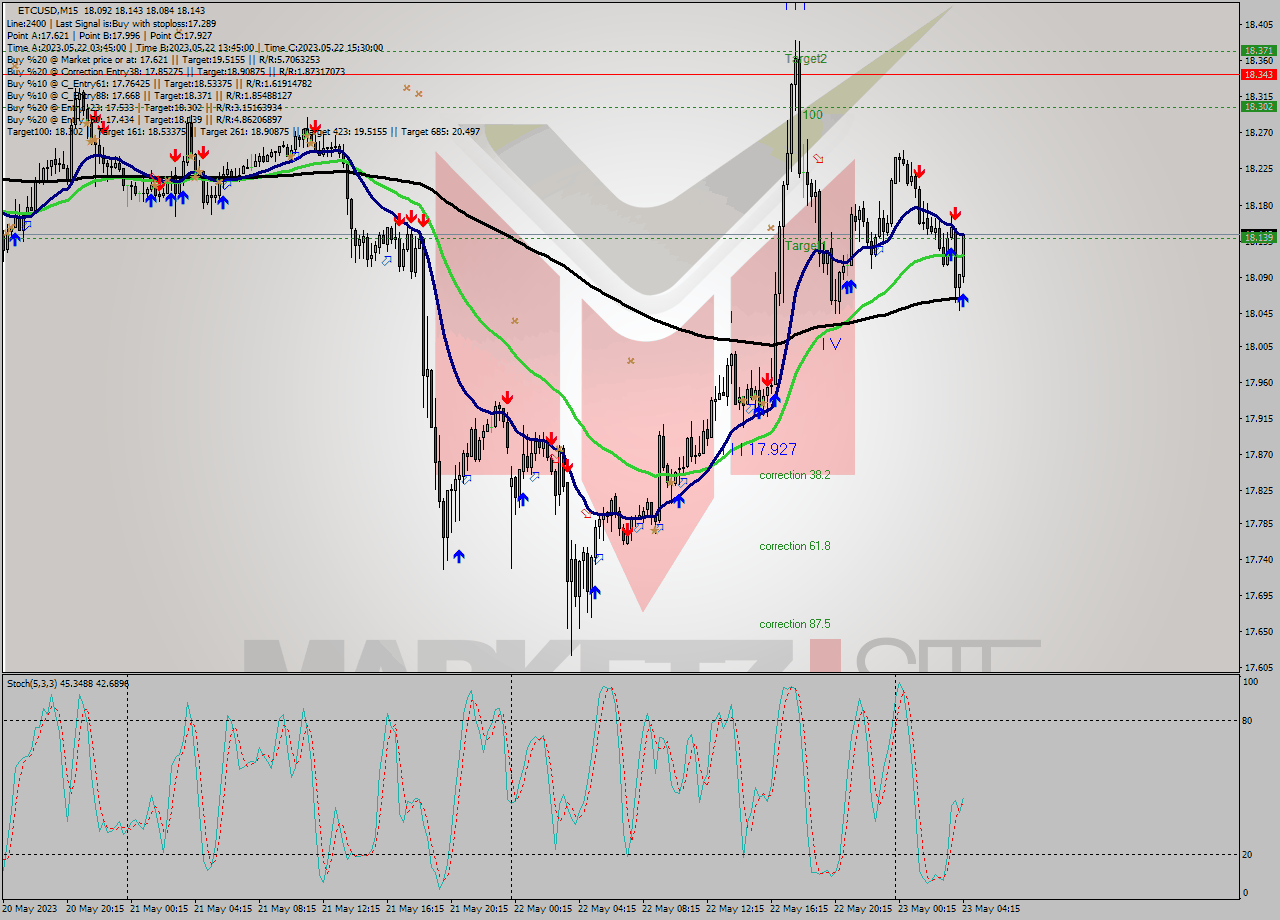Click the '23 May 00:15' time axis label

click(x=926, y=909)
